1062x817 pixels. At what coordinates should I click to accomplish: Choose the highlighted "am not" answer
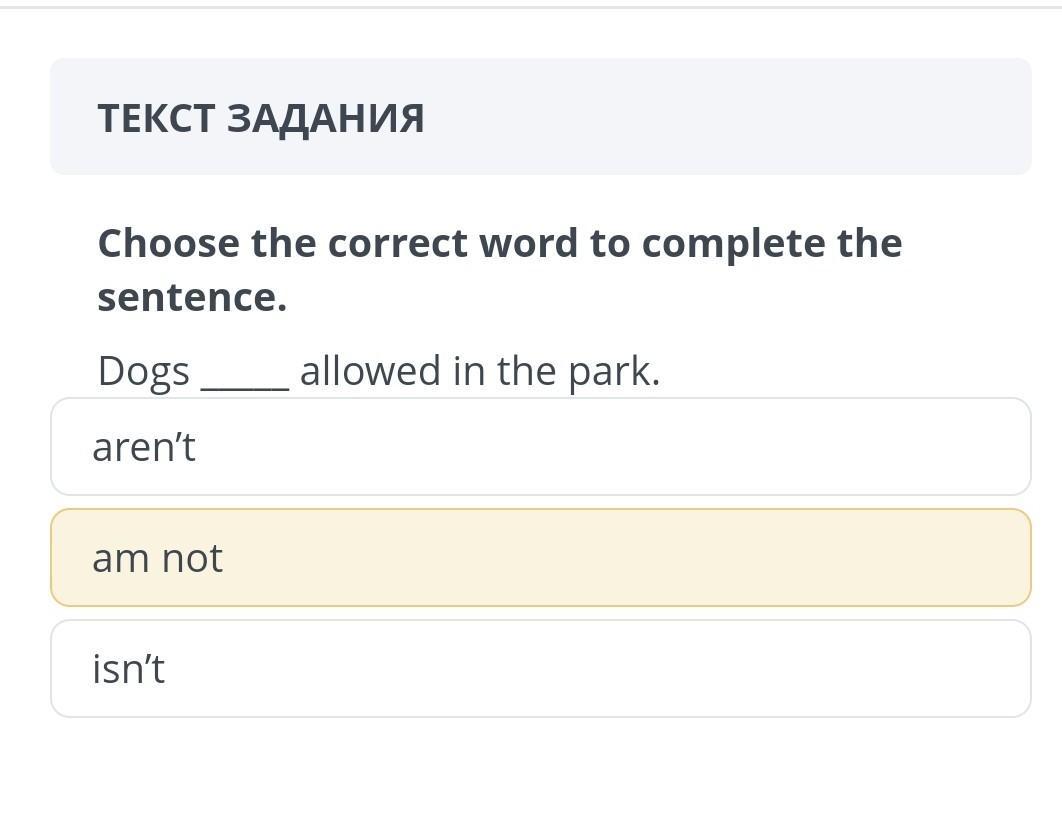pos(540,558)
